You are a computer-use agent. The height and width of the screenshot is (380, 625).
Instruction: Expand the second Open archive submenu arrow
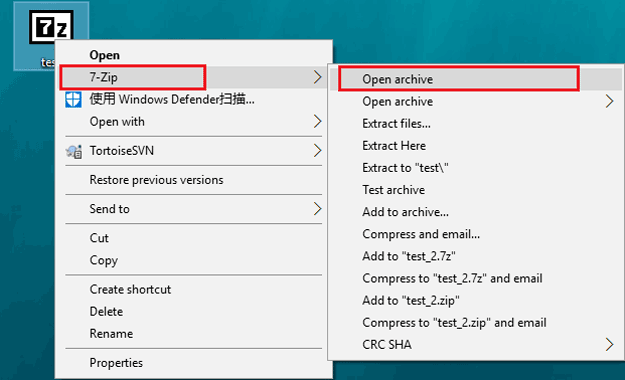click(x=609, y=101)
